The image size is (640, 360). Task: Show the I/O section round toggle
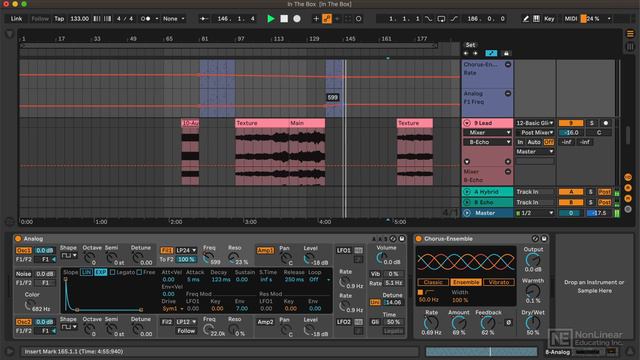coord(628,177)
